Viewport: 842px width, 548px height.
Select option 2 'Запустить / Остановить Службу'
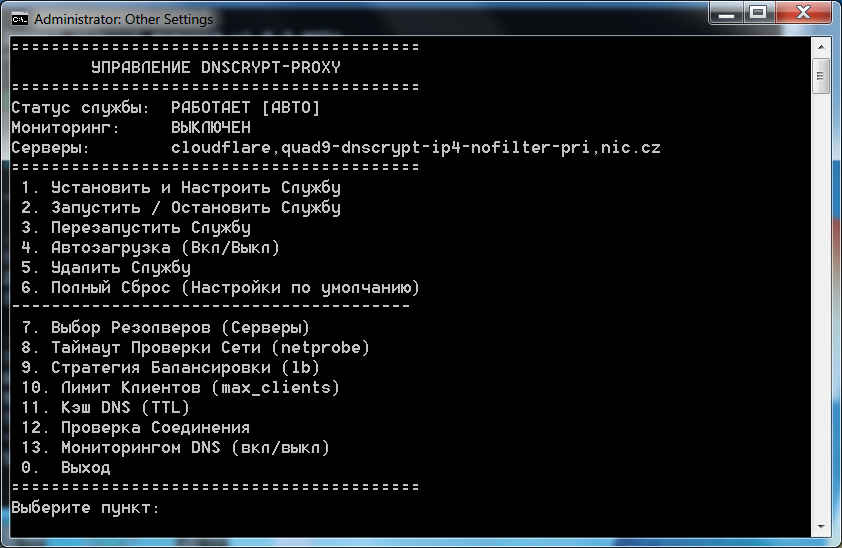(x=180, y=208)
